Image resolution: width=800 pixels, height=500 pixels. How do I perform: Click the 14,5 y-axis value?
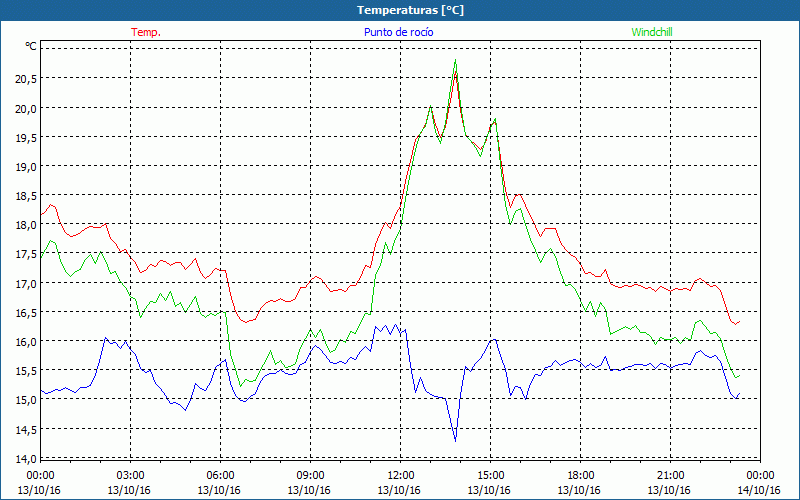[24, 429]
